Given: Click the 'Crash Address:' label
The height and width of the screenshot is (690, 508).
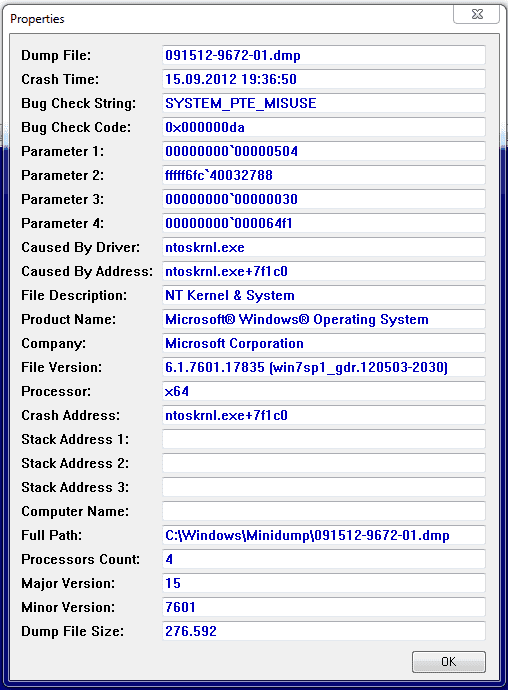Looking at the screenshot, I should point(70,415).
